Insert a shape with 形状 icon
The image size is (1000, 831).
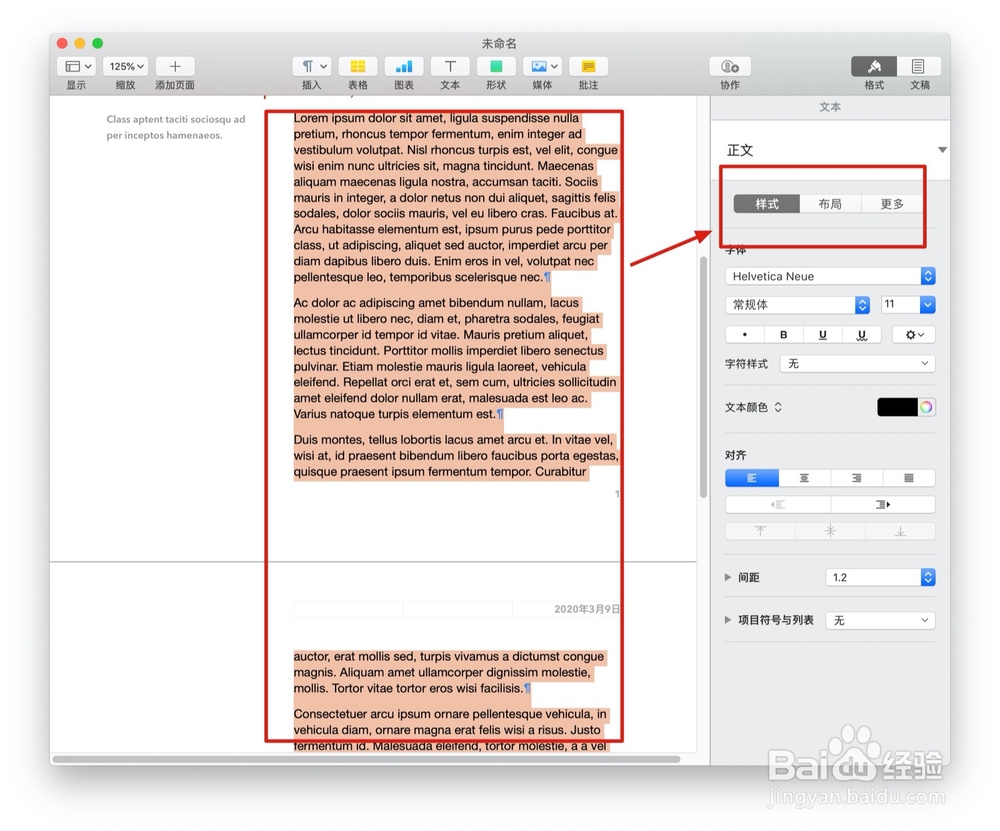pyautogui.click(x=496, y=66)
